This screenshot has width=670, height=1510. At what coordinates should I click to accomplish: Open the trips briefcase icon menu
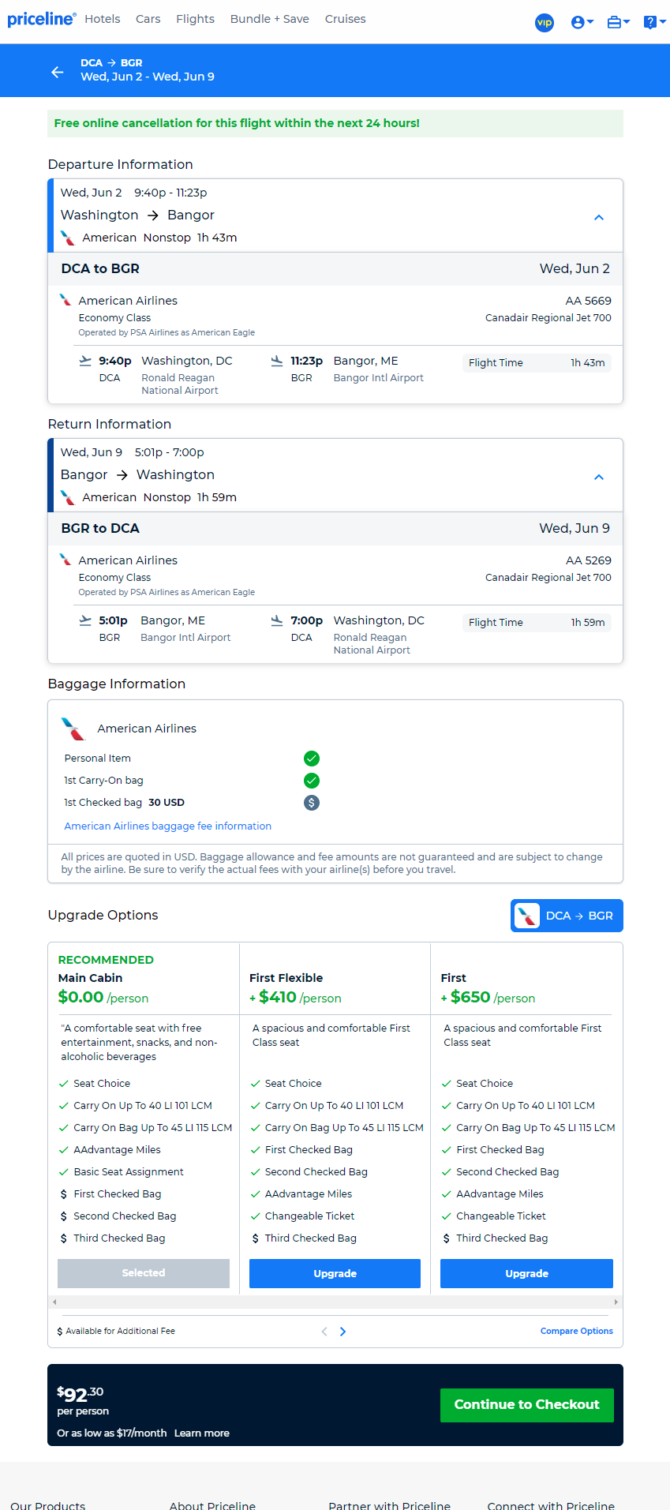click(619, 22)
